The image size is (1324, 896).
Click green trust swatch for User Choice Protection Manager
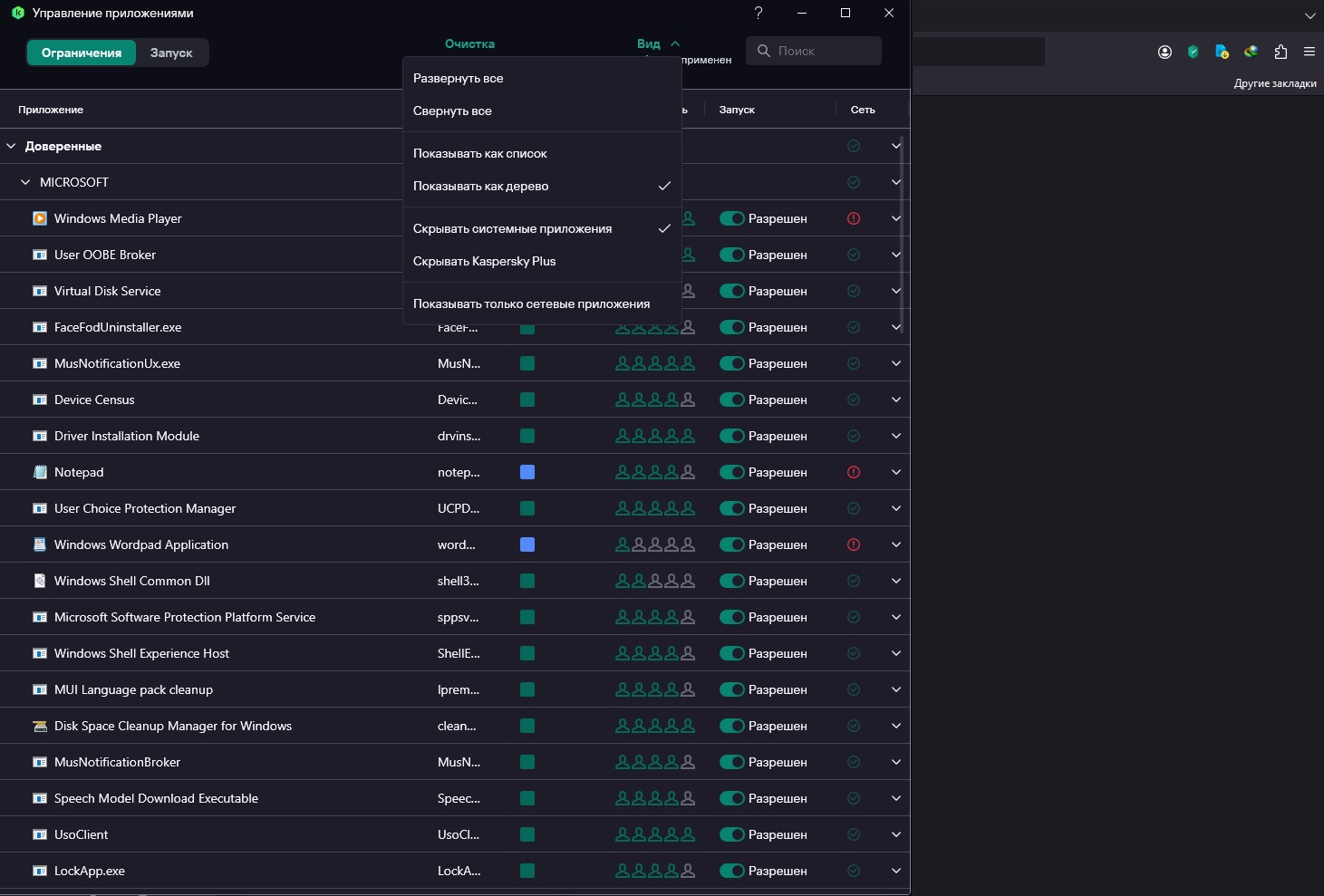pyautogui.click(x=527, y=508)
